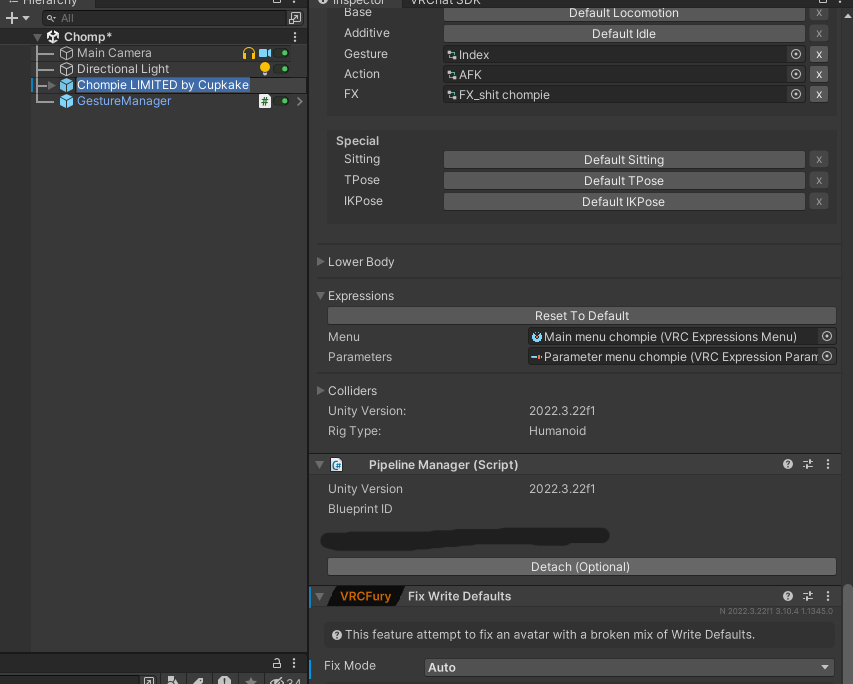Clear the FX layer with x button
853x684 pixels.
(x=819, y=95)
